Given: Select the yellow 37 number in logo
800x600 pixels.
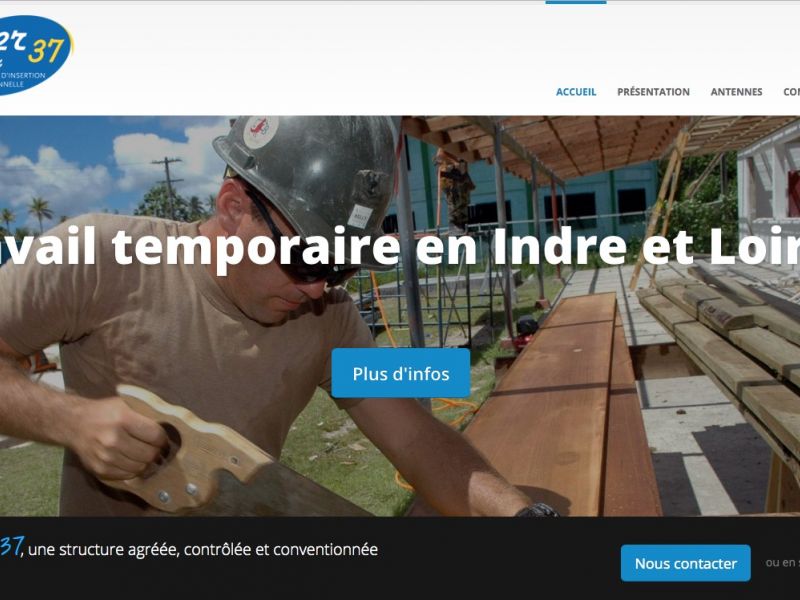Looking at the screenshot, I should pos(46,51).
